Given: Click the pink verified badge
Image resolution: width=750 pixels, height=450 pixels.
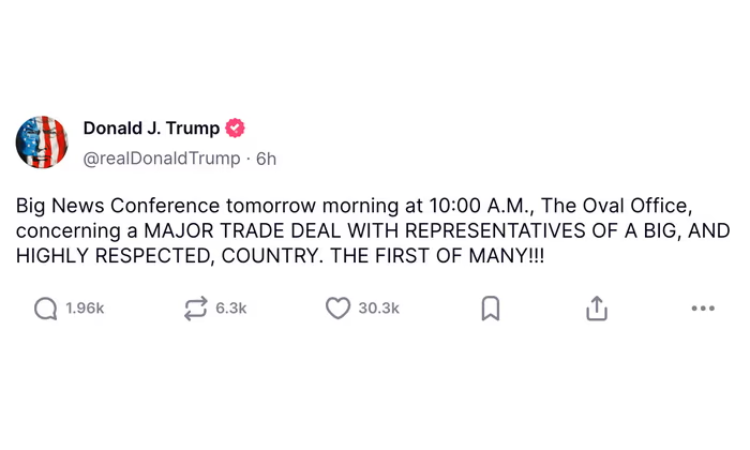Looking at the screenshot, I should coord(235,129).
